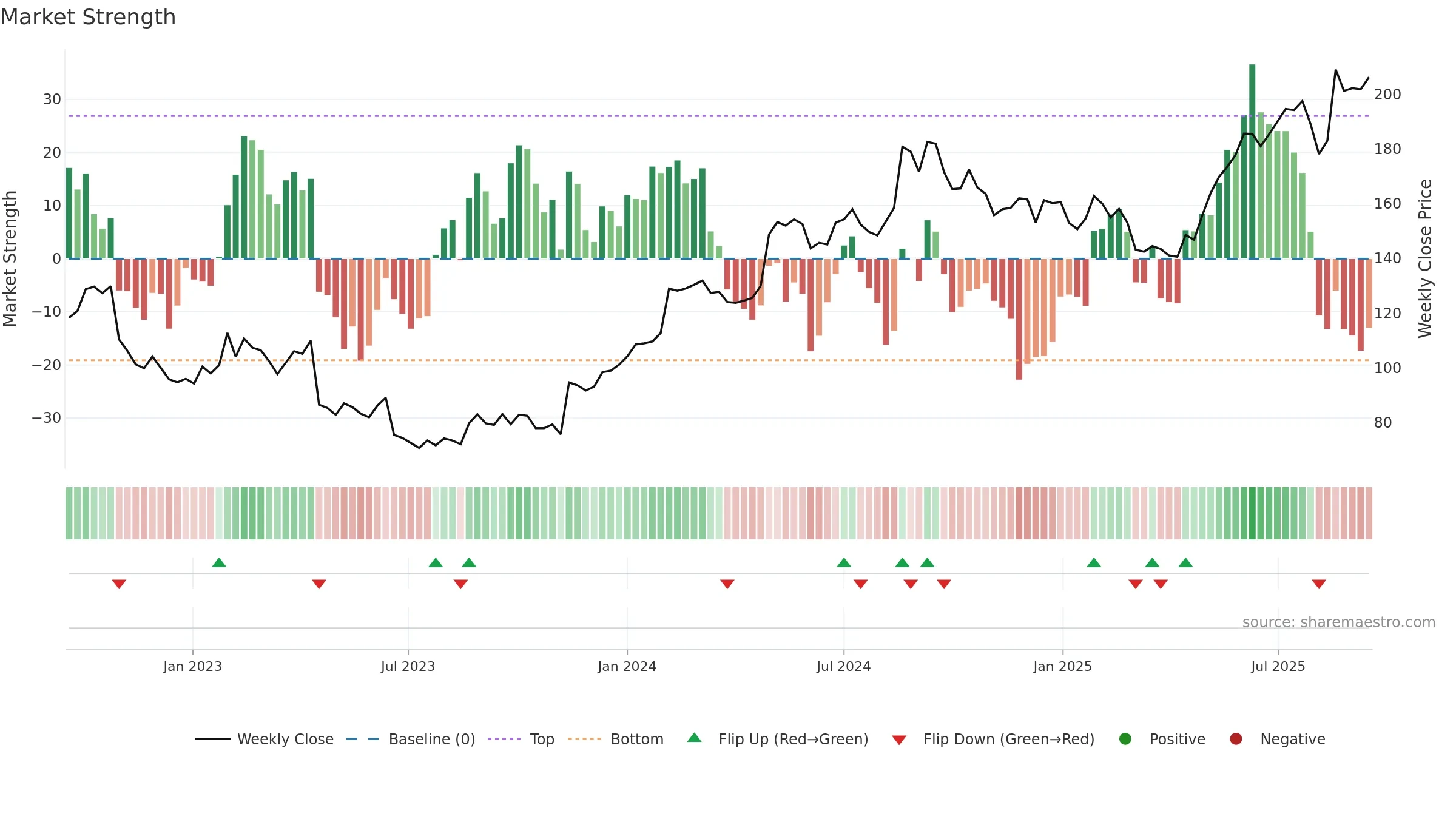This screenshot has width=1456, height=819.
Task: Click the Jul 2023 x-axis label
Action: [x=408, y=667]
